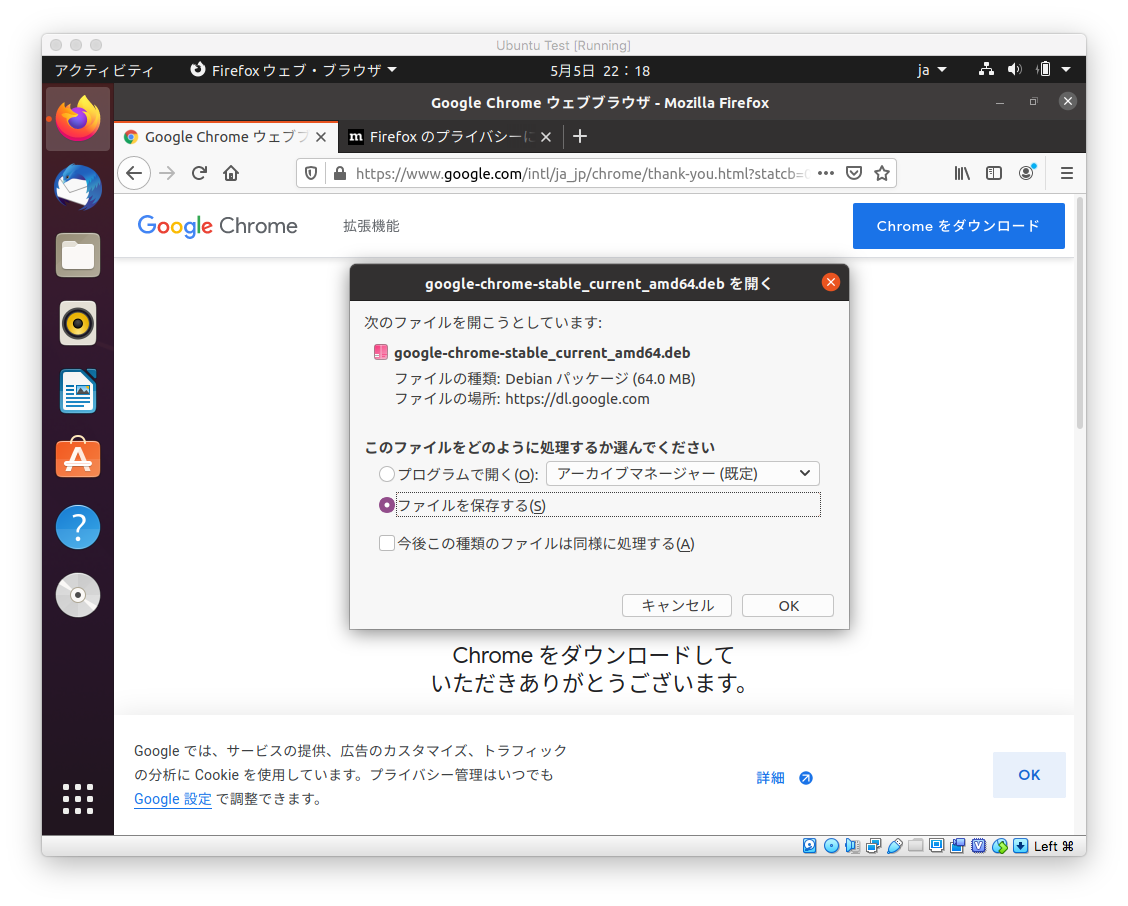This screenshot has width=1128, height=906.
Task: Go to the Firefox home page
Action: 231,173
